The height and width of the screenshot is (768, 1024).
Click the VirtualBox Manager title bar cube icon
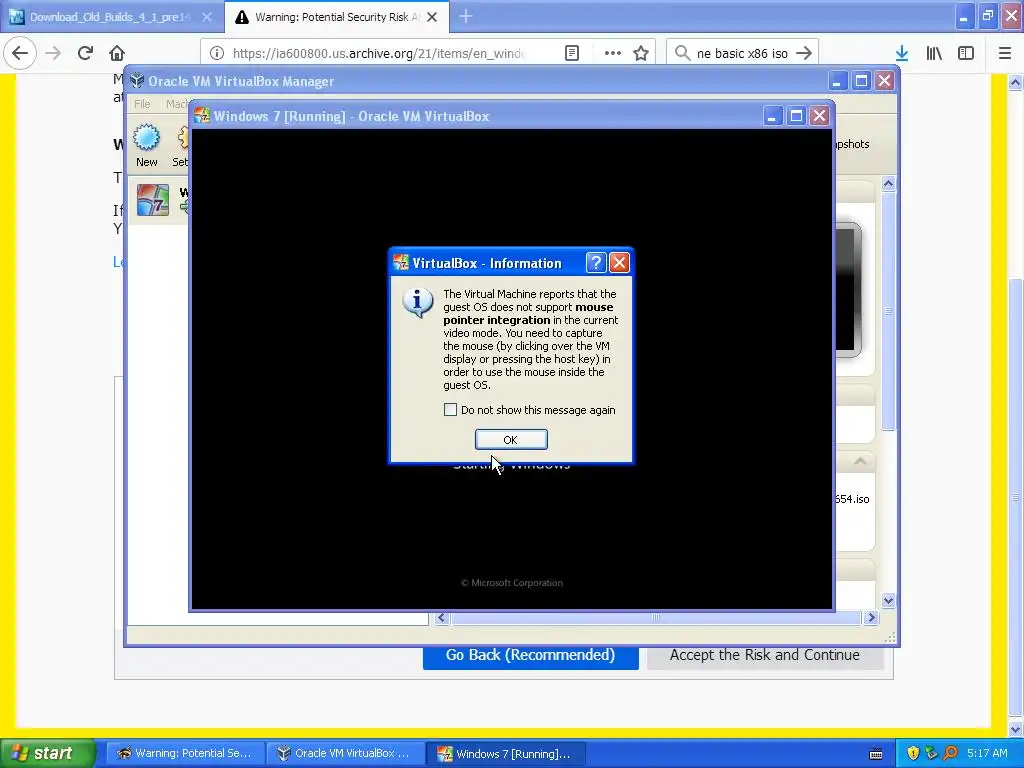(x=136, y=81)
